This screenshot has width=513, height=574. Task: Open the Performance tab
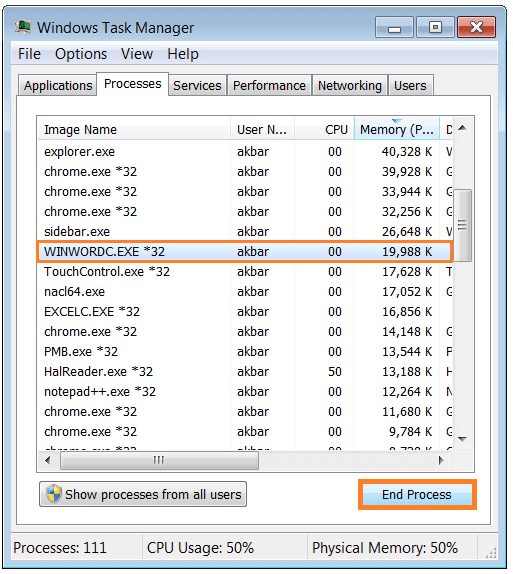coord(269,85)
